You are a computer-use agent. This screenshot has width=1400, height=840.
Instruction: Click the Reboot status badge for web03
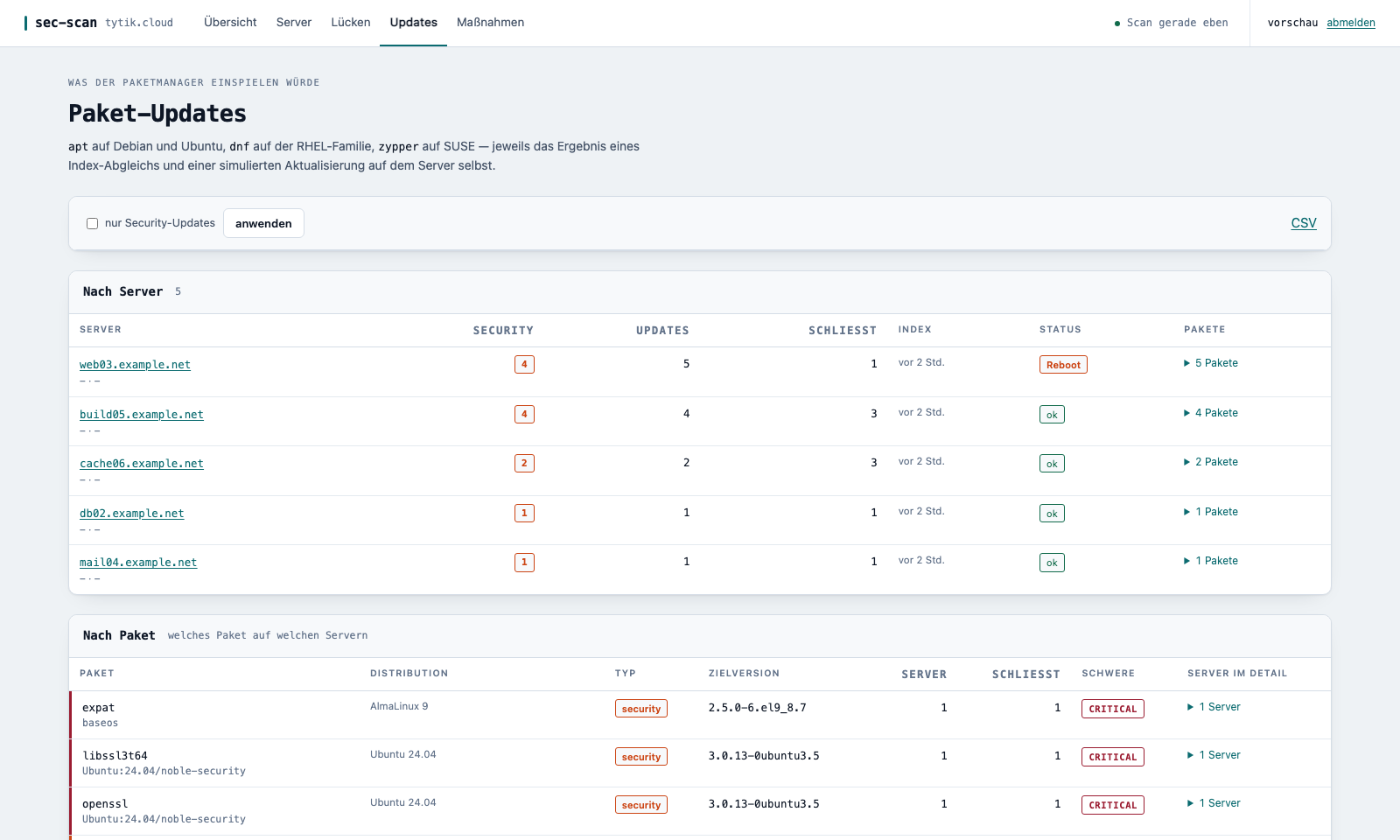[x=1063, y=365]
